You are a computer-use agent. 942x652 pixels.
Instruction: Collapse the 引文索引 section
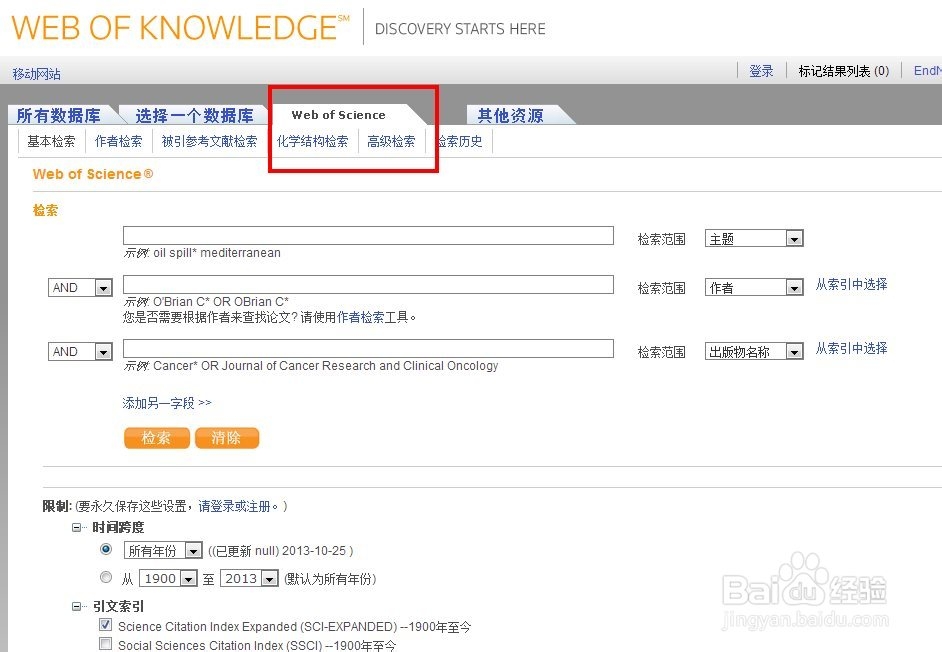click(77, 606)
